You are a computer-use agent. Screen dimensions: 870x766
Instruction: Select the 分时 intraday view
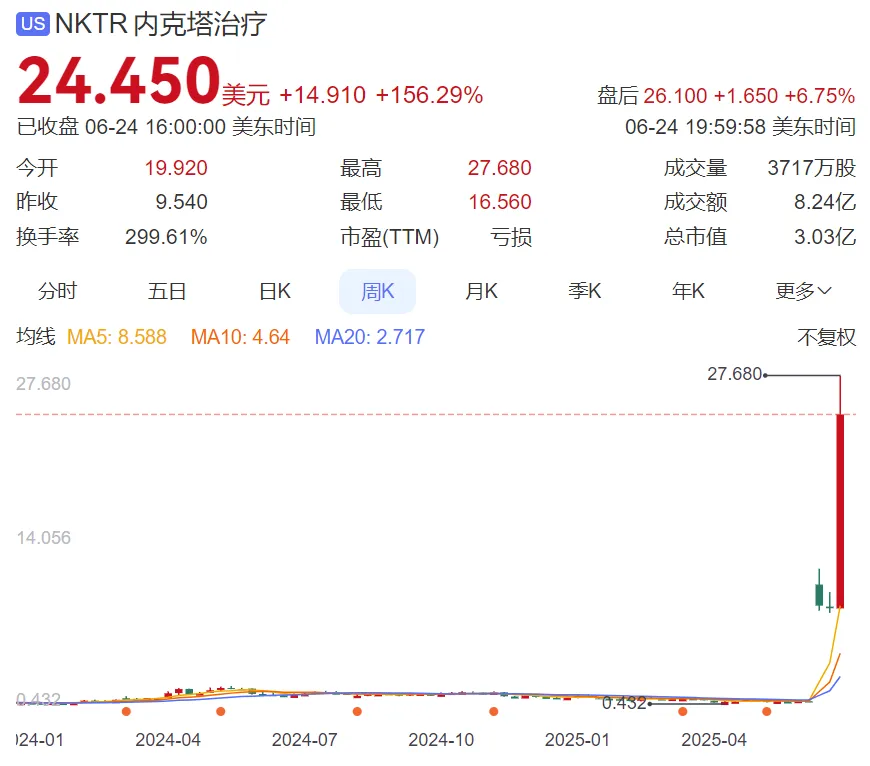pyautogui.click(x=57, y=292)
